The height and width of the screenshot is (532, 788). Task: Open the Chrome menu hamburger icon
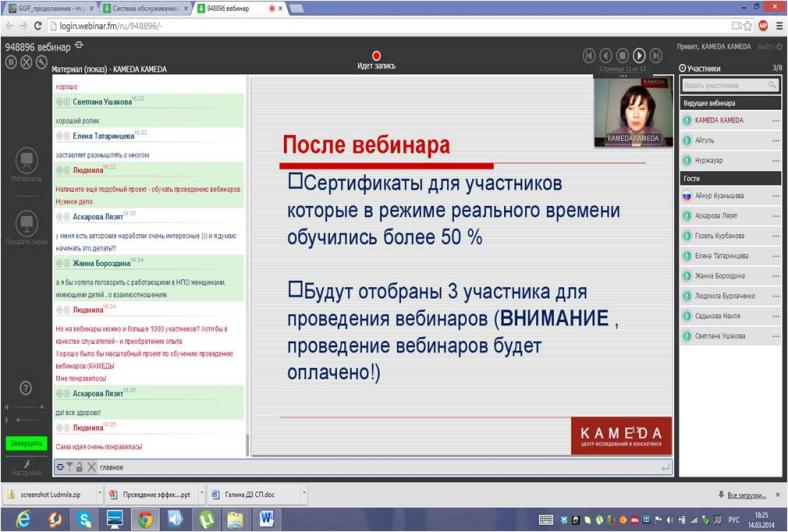pyautogui.click(x=779, y=26)
